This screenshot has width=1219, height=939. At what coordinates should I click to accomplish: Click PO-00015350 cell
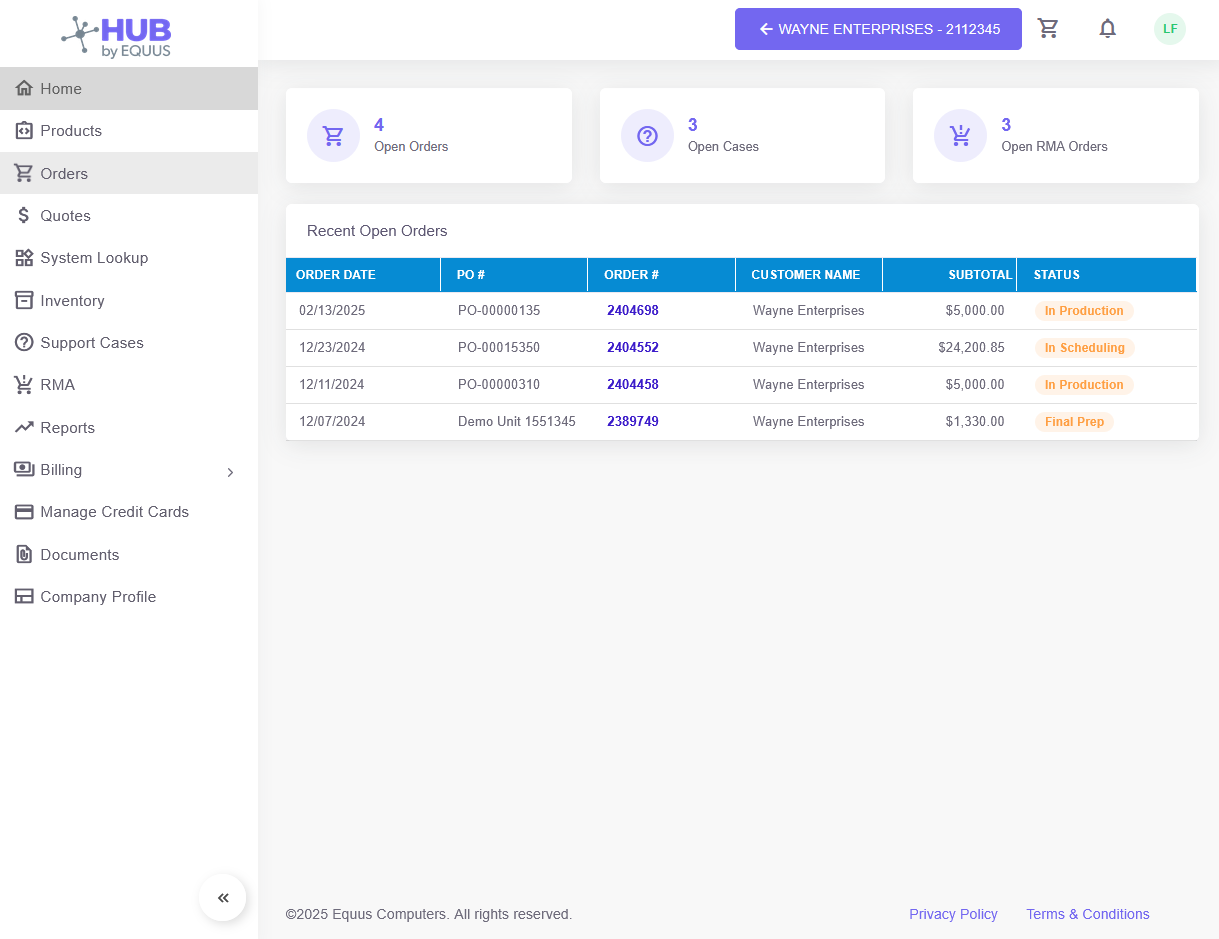pyautogui.click(x=499, y=348)
